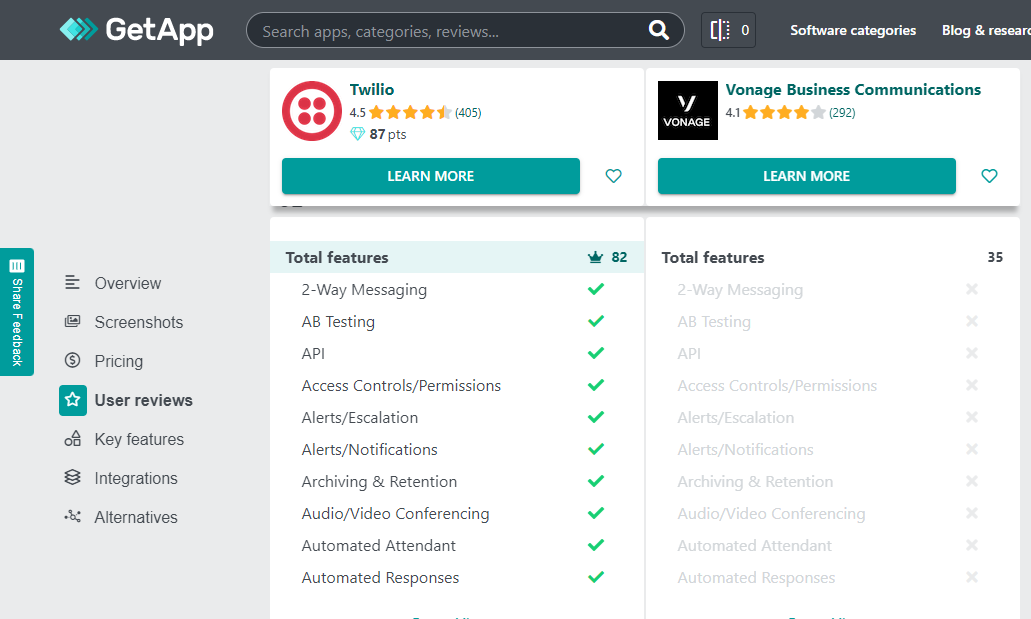Open Blog & research menu
1031x619 pixels.
[986, 30]
